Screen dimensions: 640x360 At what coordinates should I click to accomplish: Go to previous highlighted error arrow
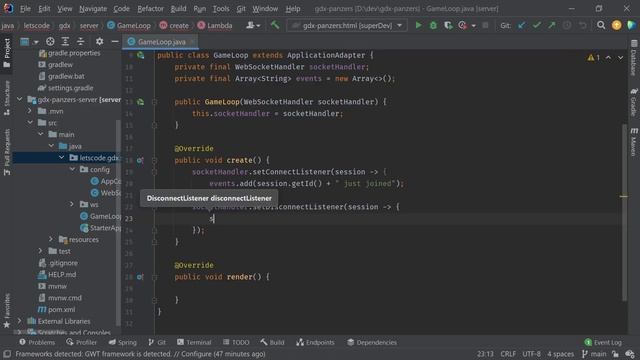coord(608,58)
